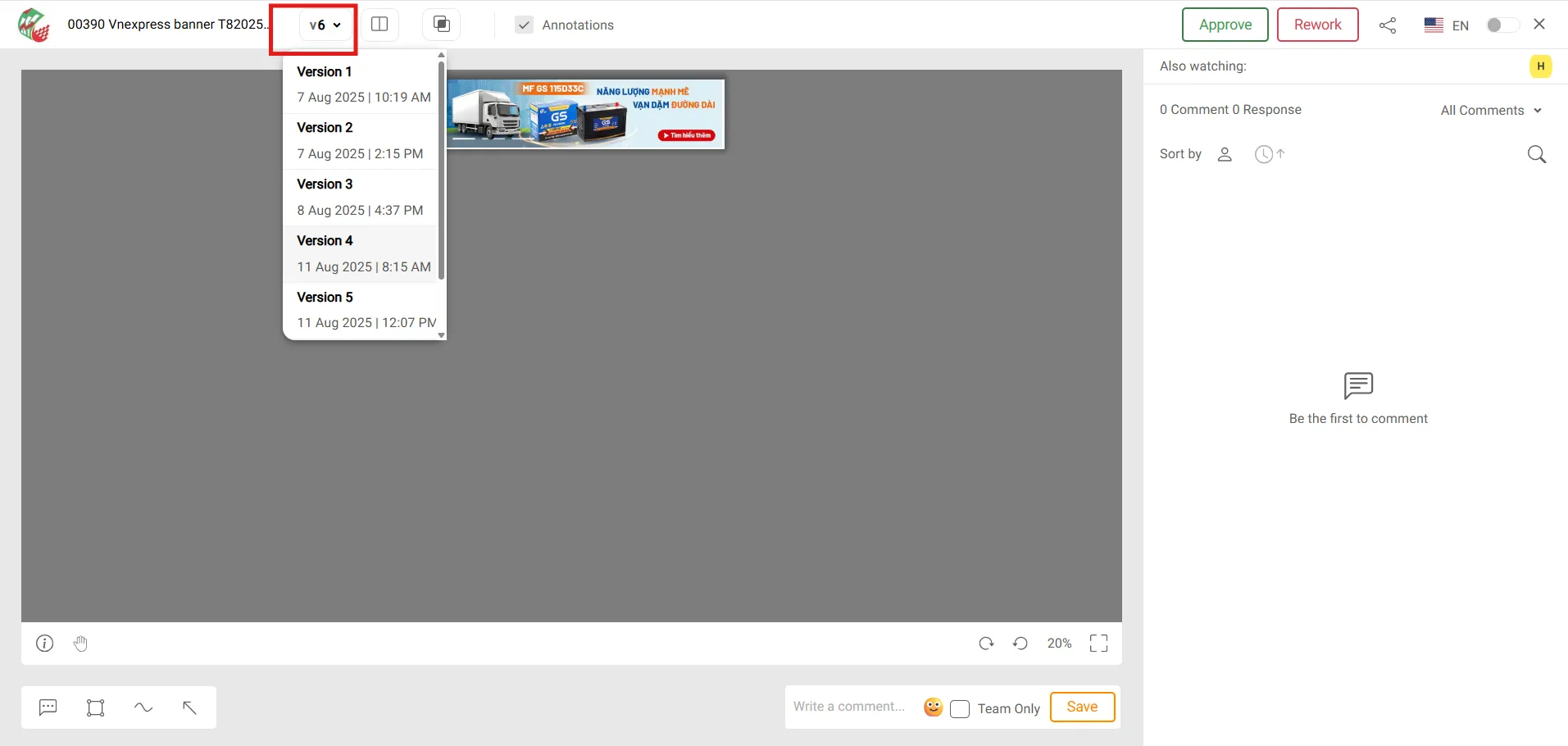This screenshot has height=746, width=1568.
Task: Enter fullscreen mode icon
Action: point(1098,644)
